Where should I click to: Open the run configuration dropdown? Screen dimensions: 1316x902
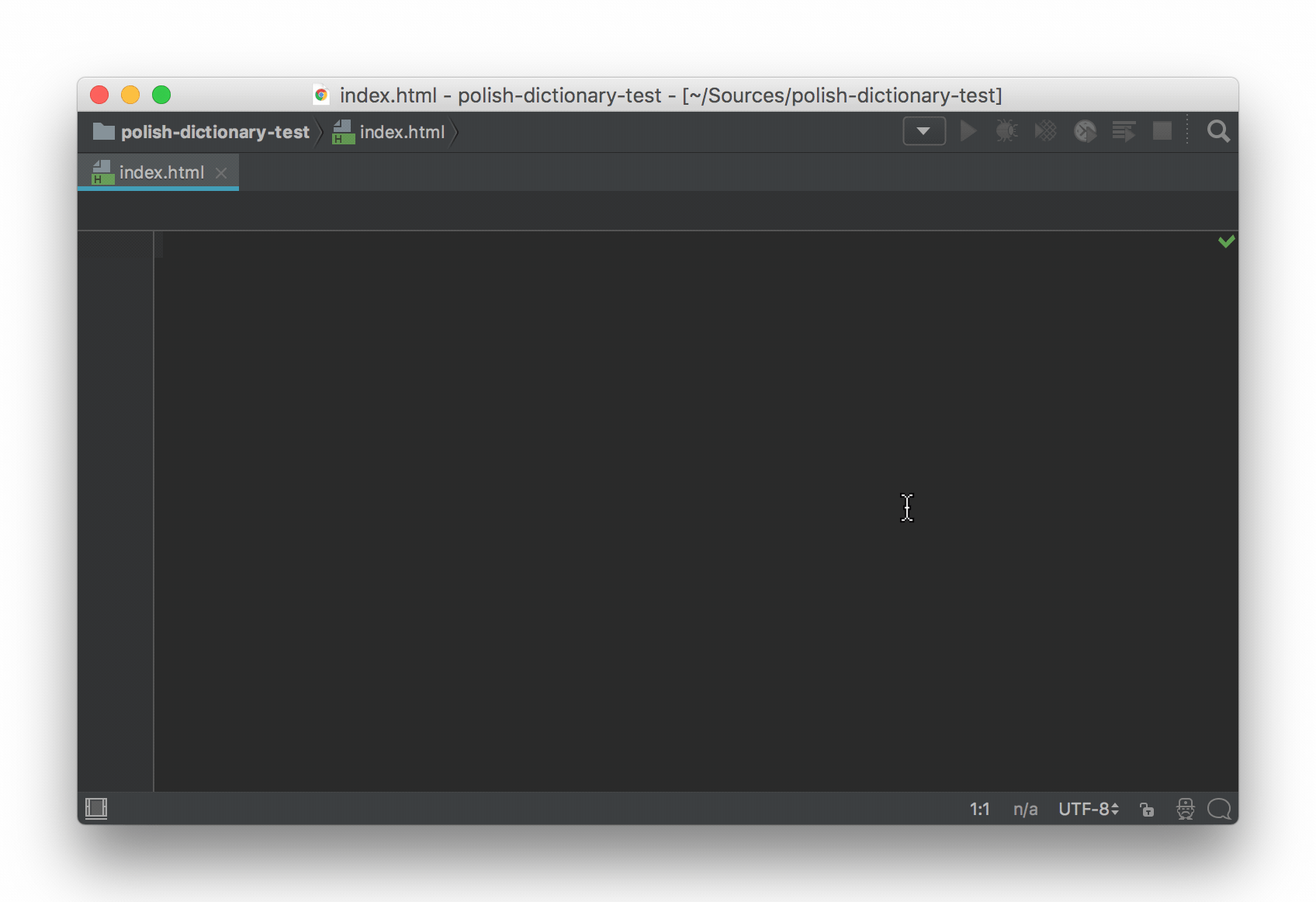[924, 131]
